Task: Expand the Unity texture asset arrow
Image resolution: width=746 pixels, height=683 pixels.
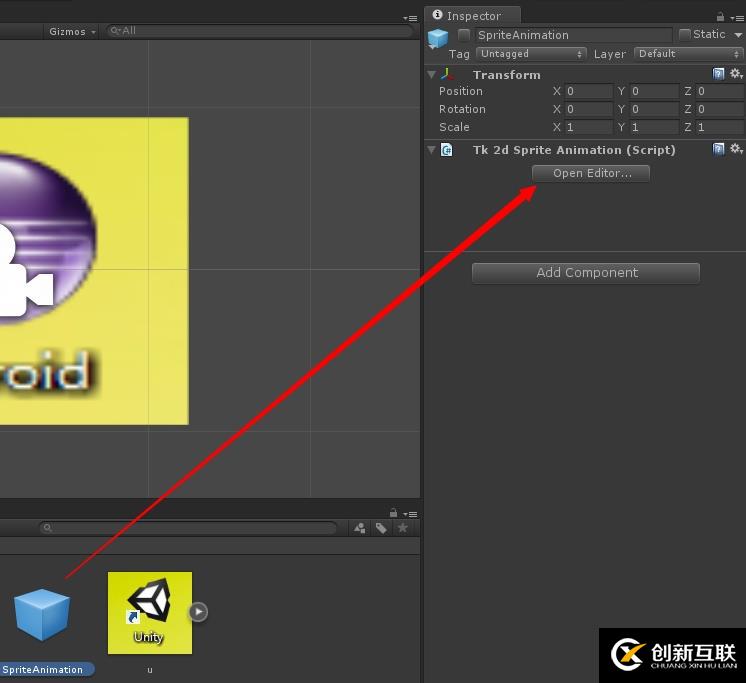Action: click(x=198, y=612)
